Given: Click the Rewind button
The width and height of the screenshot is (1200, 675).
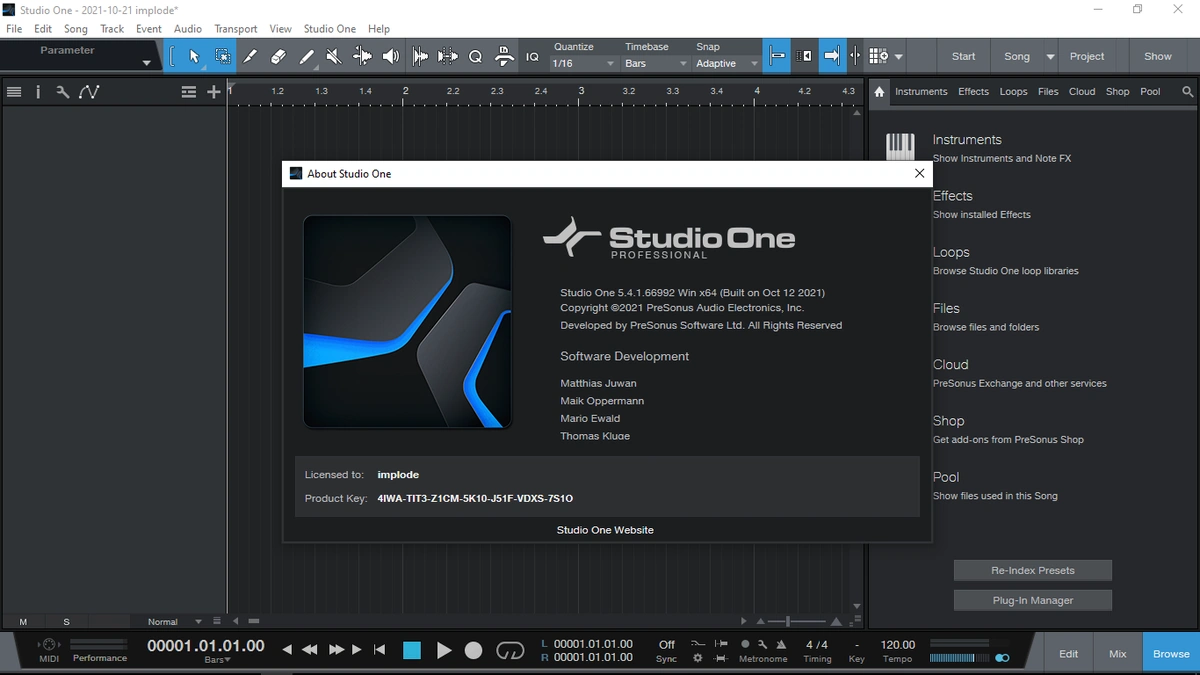Looking at the screenshot, I should (x=309, y=650).
